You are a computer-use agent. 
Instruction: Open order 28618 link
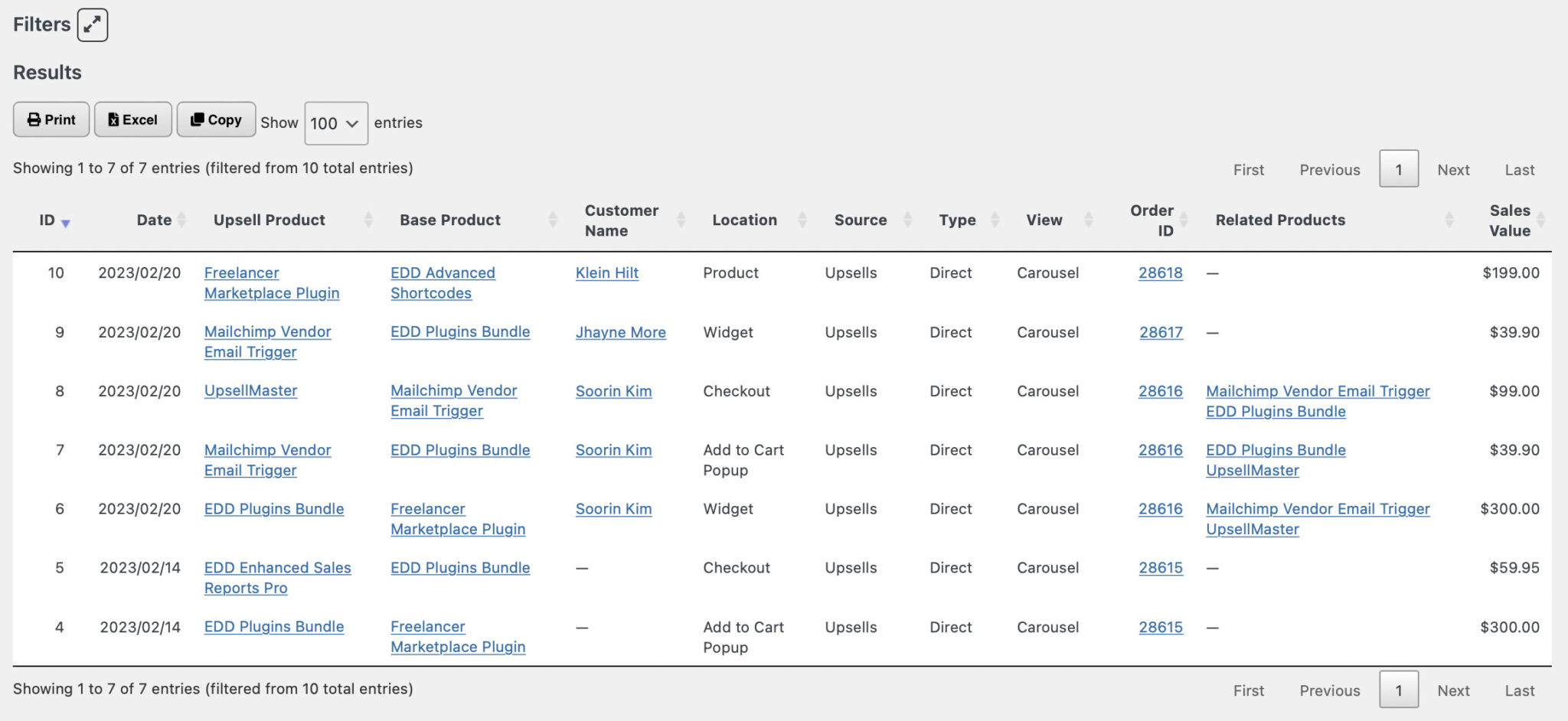click(1160, 273)
